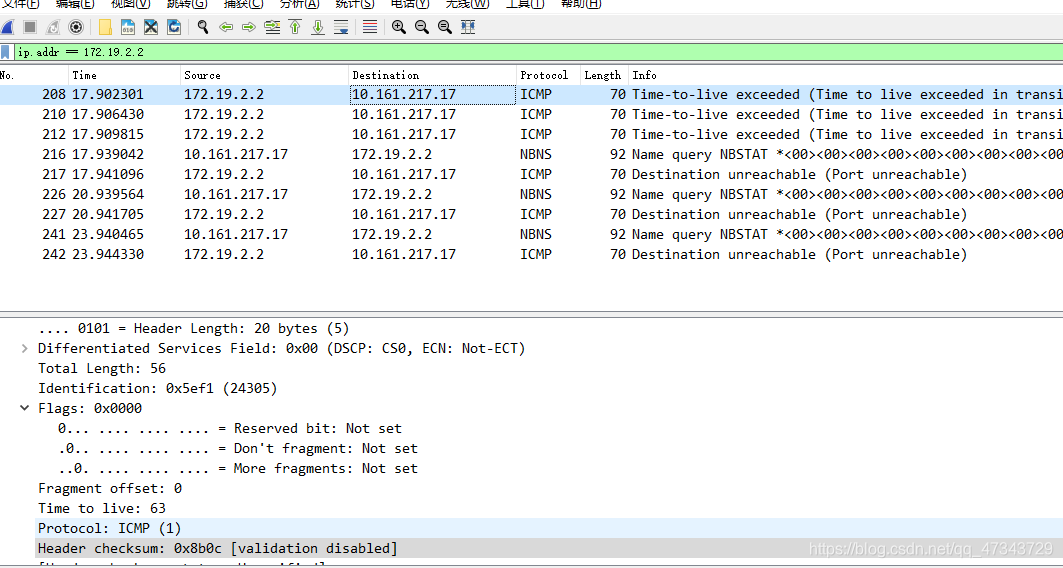Viewport: 1063px width, 568px height.
Task: Open the 统计(S) menu
Action: point(355,4)
